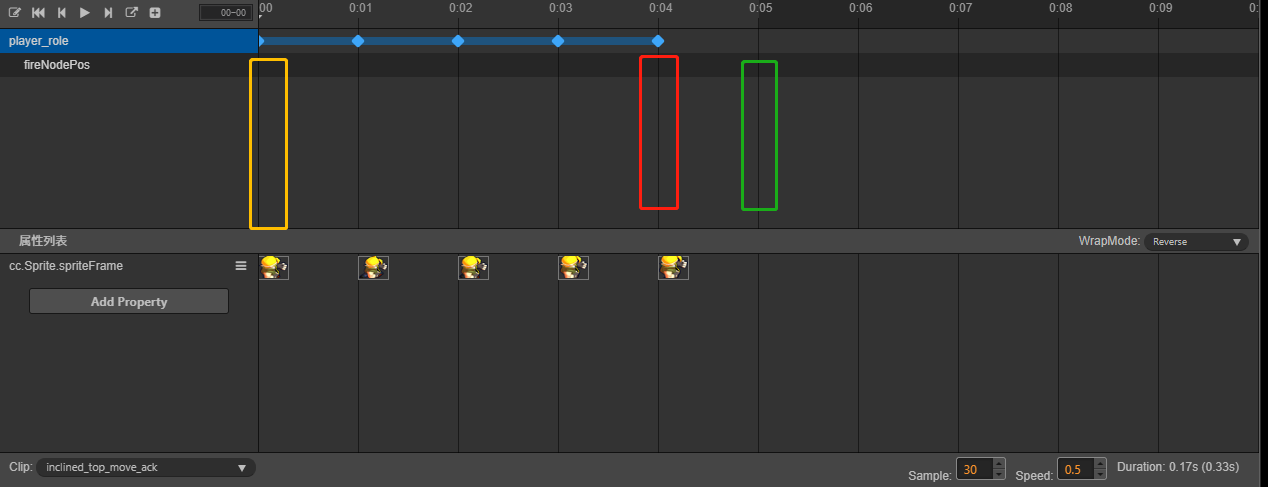Decrease the Speed value with down arrow
Viewport: 1268px width, 487px height.
1100,474
